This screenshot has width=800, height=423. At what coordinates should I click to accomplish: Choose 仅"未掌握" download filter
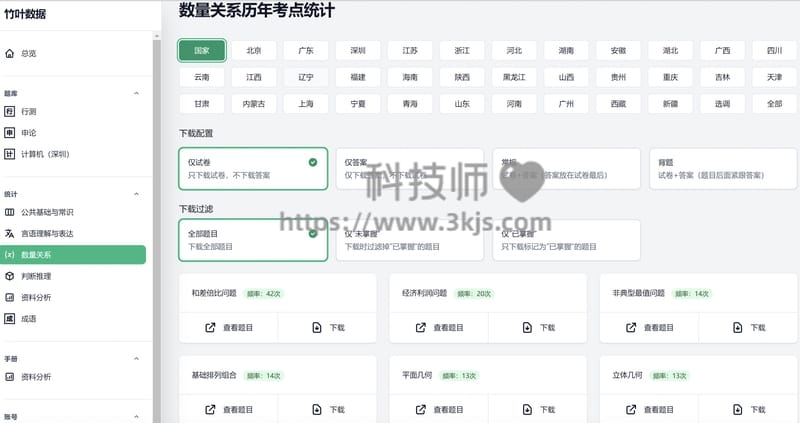410,240
